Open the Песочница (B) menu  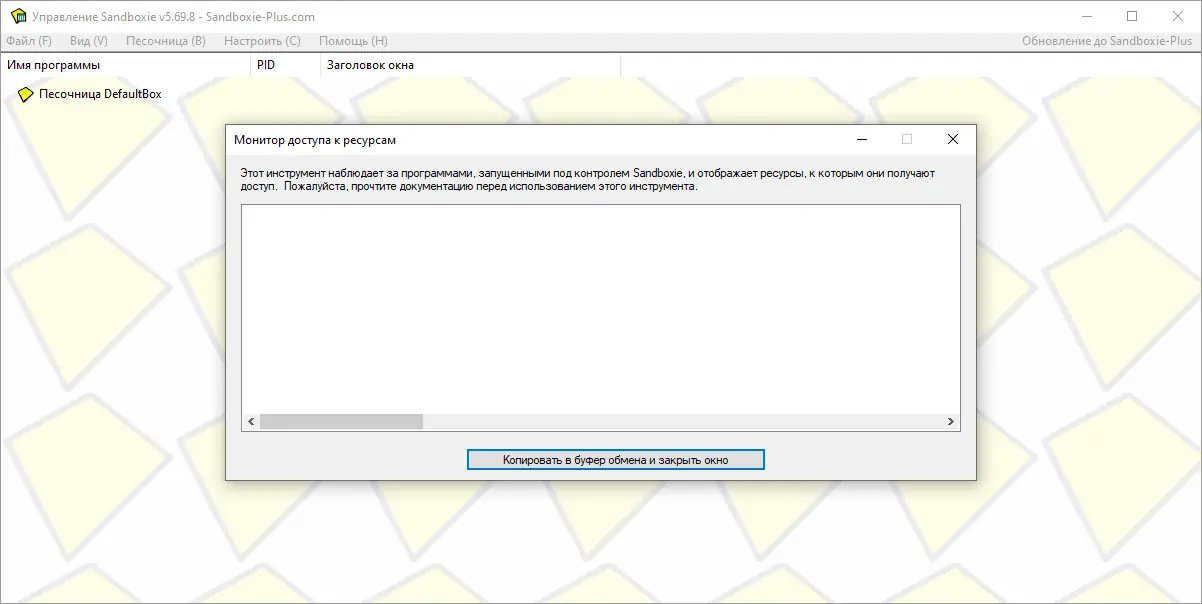pos(166,41)
